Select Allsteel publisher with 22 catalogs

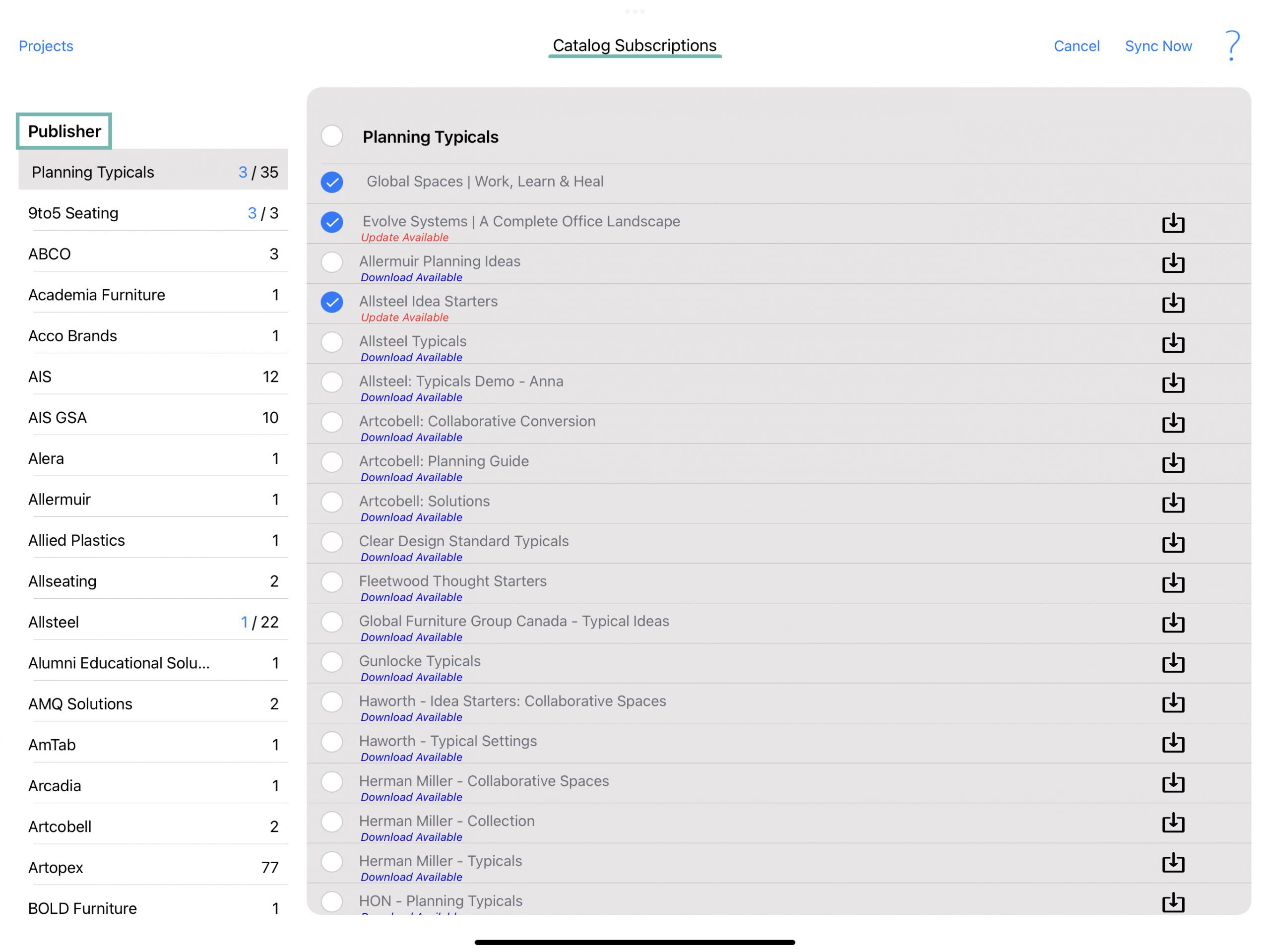click(153, 622)
